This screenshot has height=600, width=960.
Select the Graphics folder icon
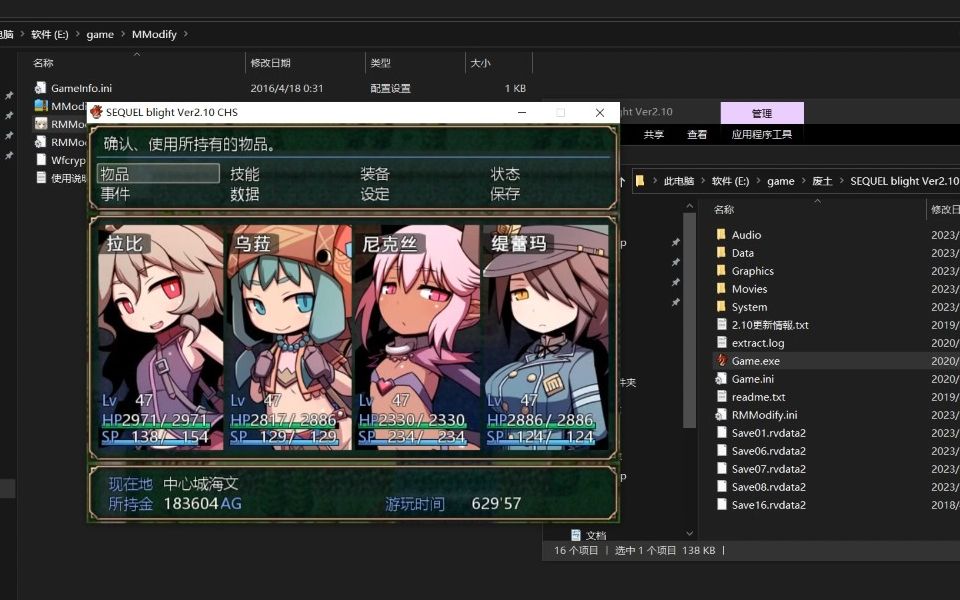tap(721, 271)
